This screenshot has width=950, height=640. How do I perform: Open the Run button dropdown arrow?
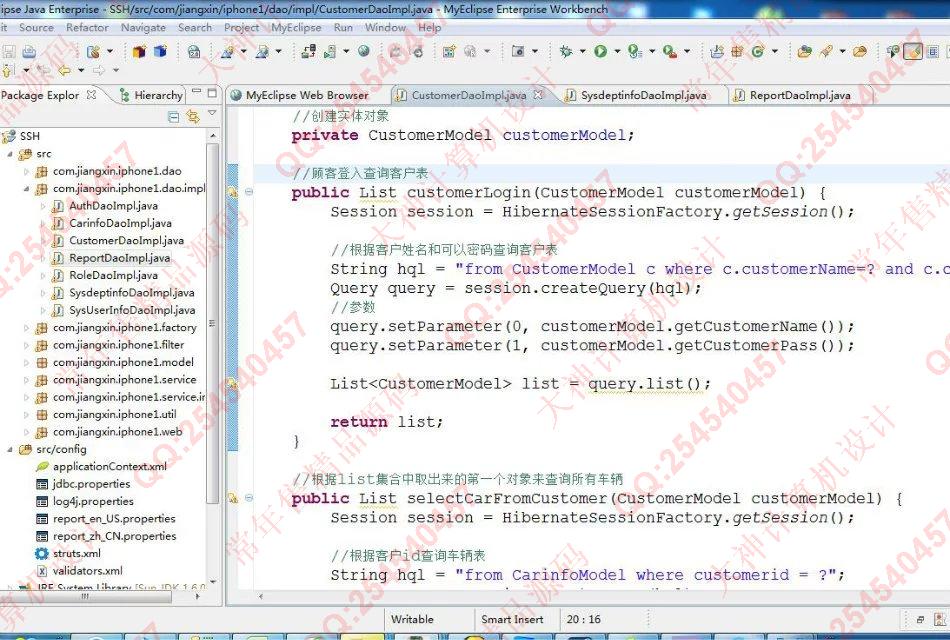click(x=617, y=52)
